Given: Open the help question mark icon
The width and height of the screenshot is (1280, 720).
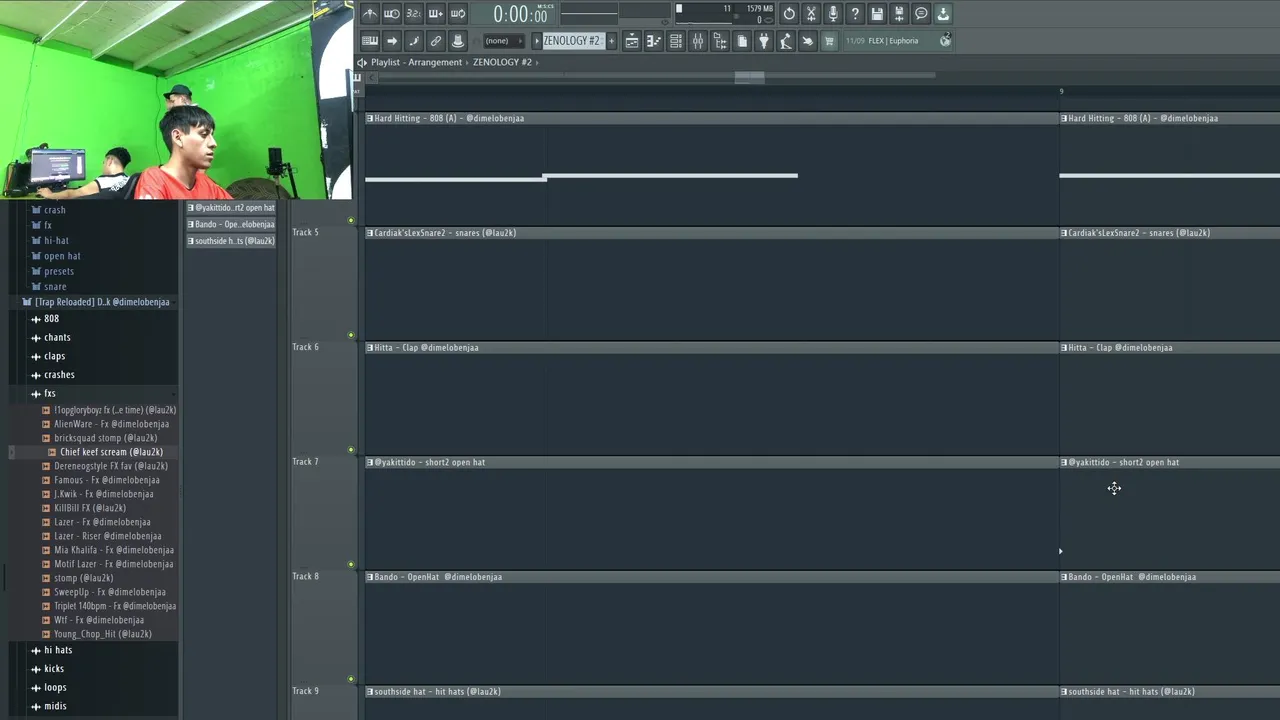Looking at the screenshot, I should (855, 14).
